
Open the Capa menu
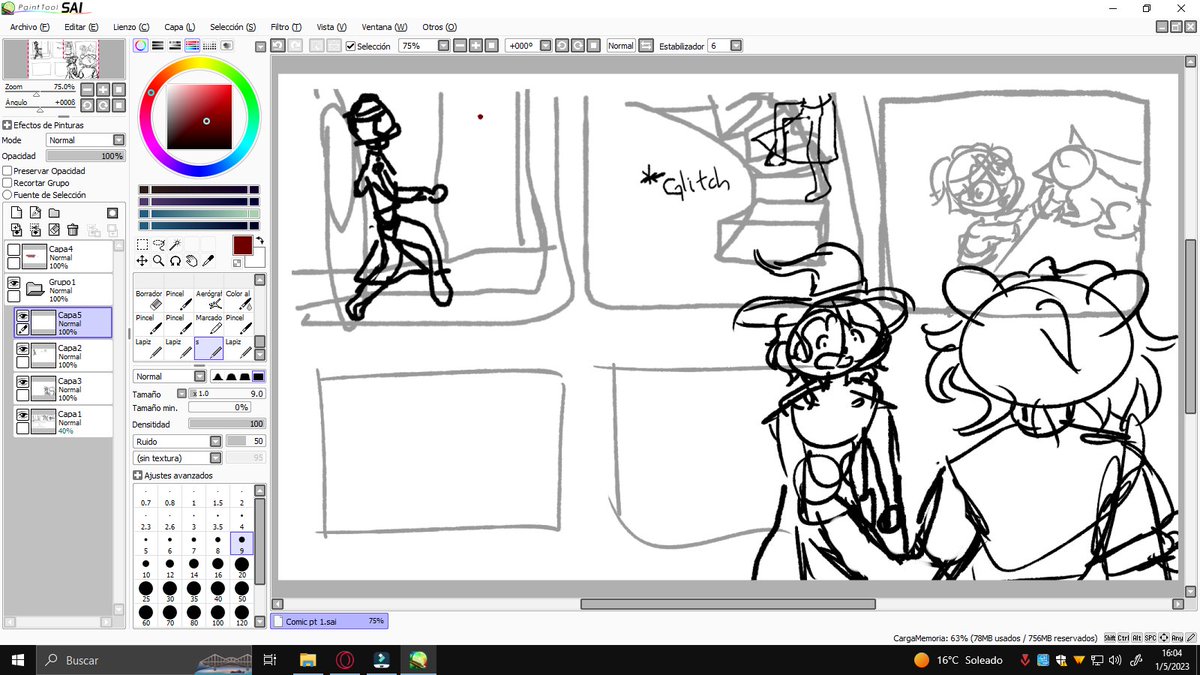(x=180, y=27)
